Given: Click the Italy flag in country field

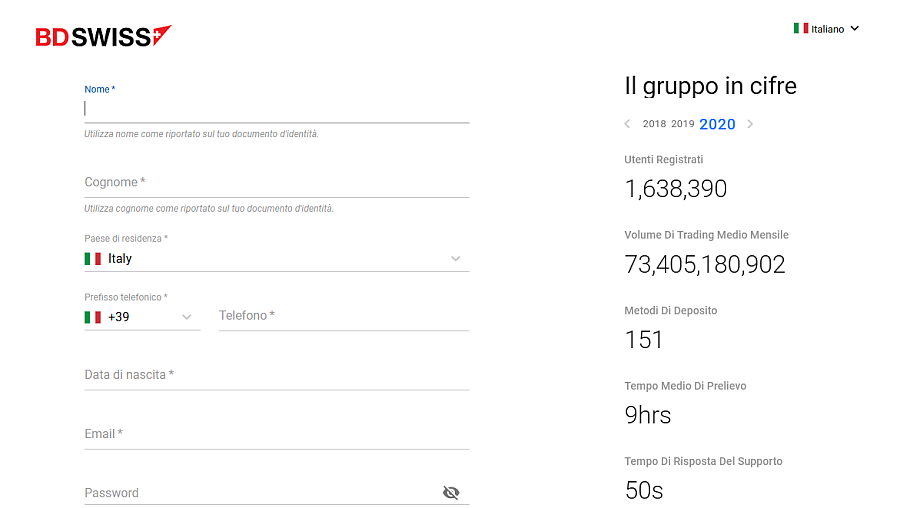Looking at the screenshot, I should 93,258.
